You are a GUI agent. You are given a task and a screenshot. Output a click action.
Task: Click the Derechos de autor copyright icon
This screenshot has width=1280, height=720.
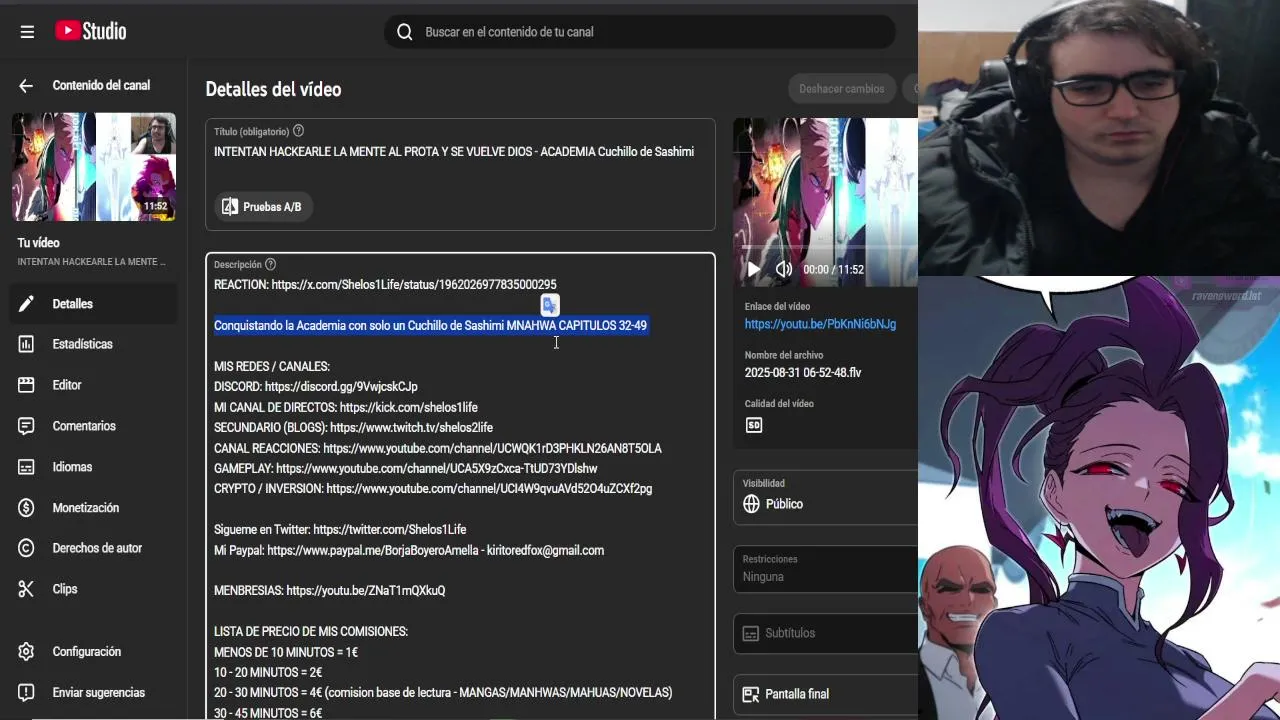click(x=26, y=548)
